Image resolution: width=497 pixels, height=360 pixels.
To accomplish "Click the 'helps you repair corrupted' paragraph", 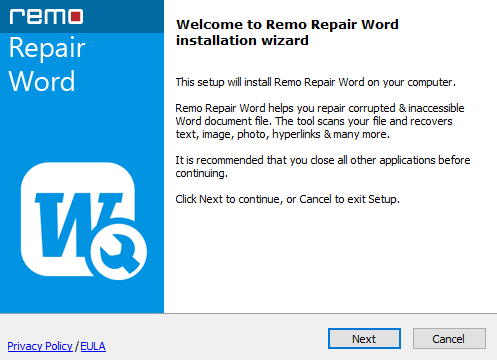I will pos(320,121).
